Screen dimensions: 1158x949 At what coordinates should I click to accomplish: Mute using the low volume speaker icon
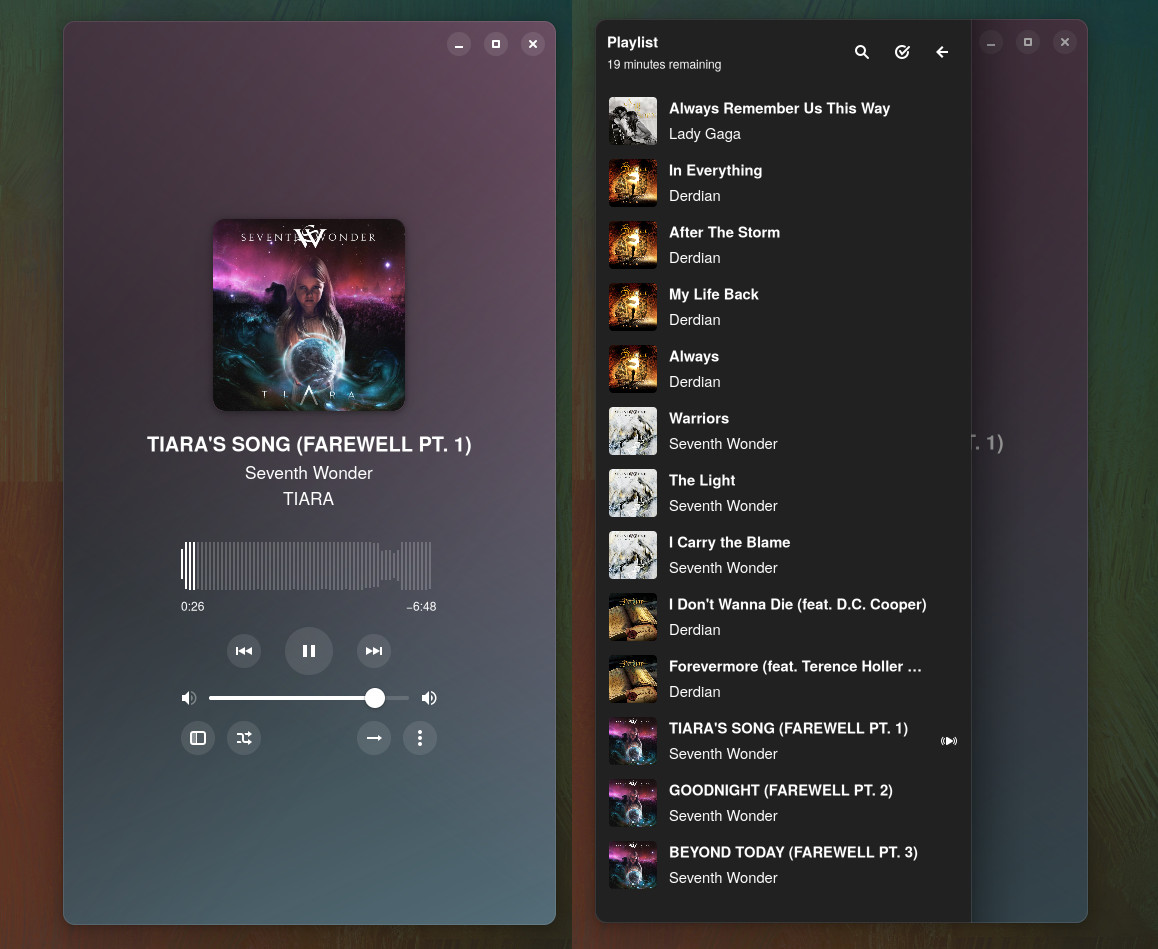[x=189, y=698]
